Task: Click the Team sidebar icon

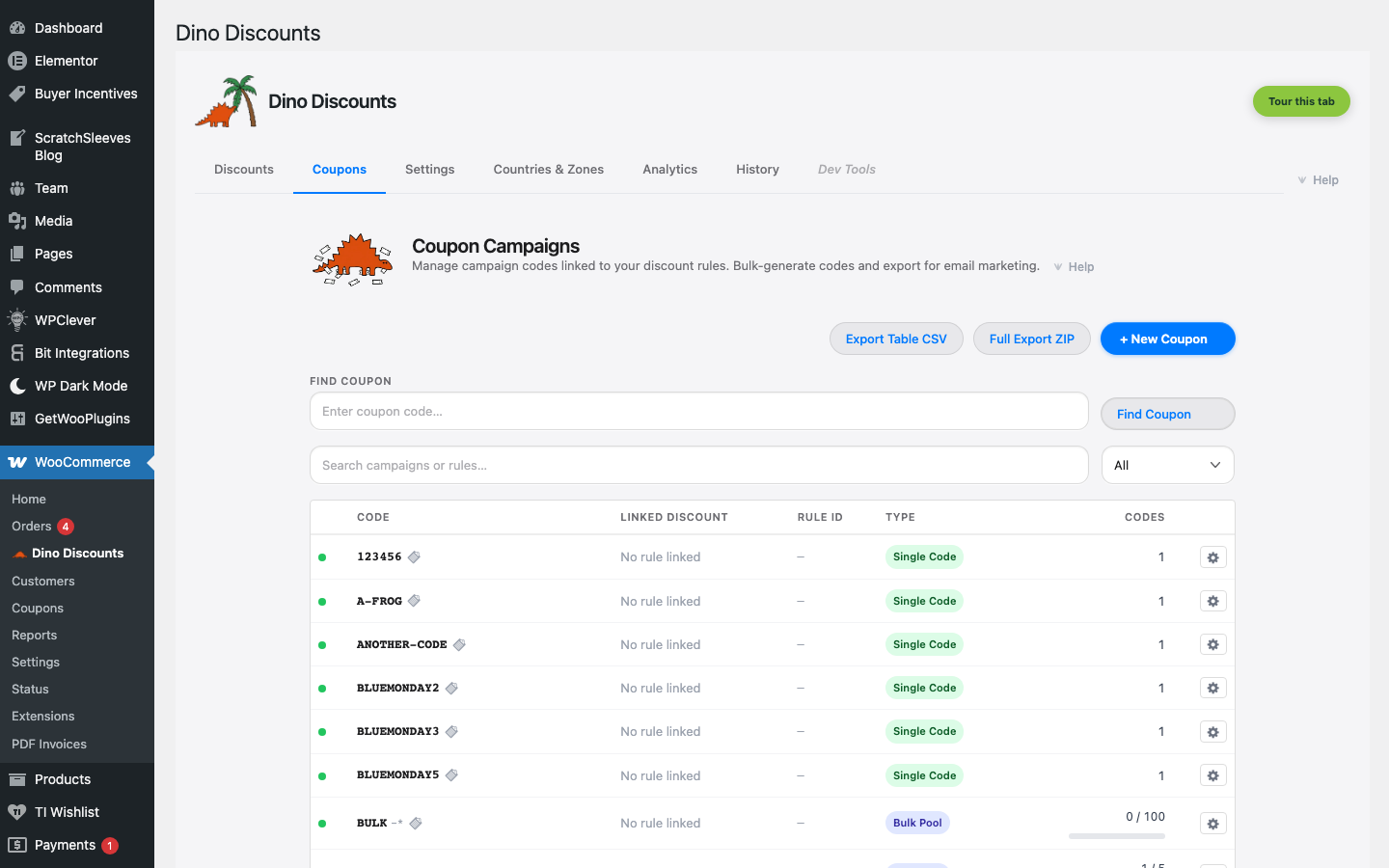Action: (17, 188)
